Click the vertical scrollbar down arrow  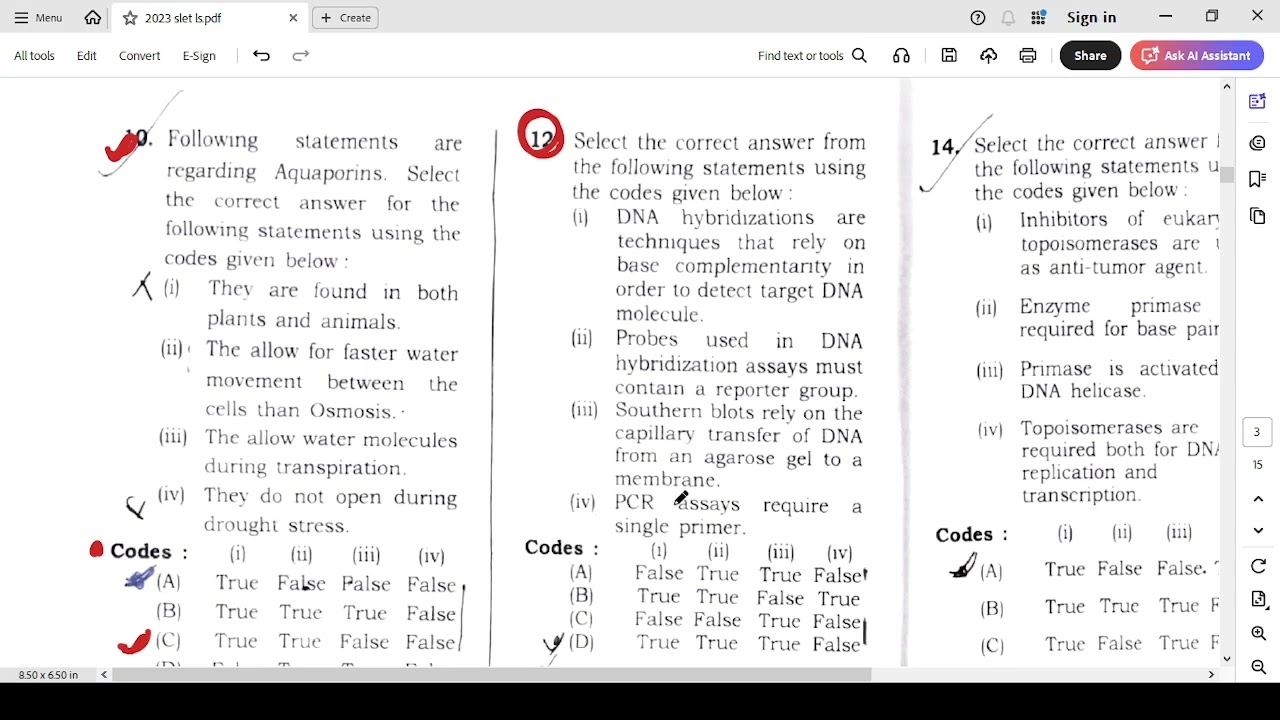1227,659
